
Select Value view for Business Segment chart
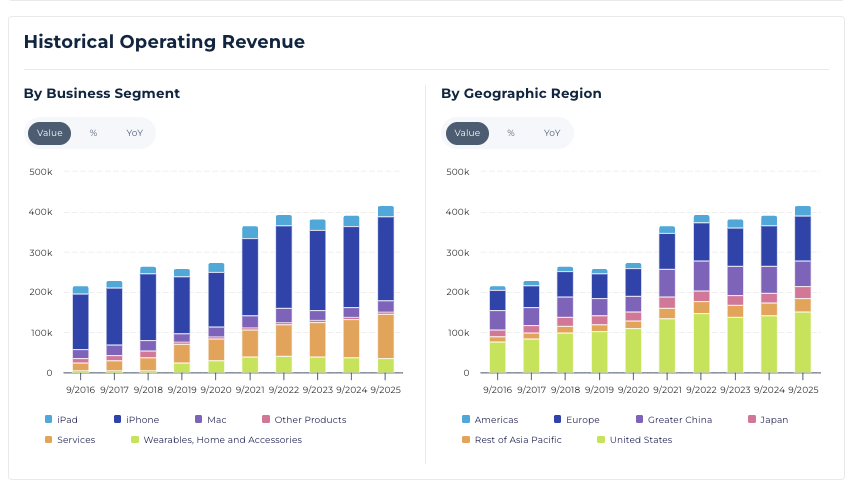(x=50, y=133)
